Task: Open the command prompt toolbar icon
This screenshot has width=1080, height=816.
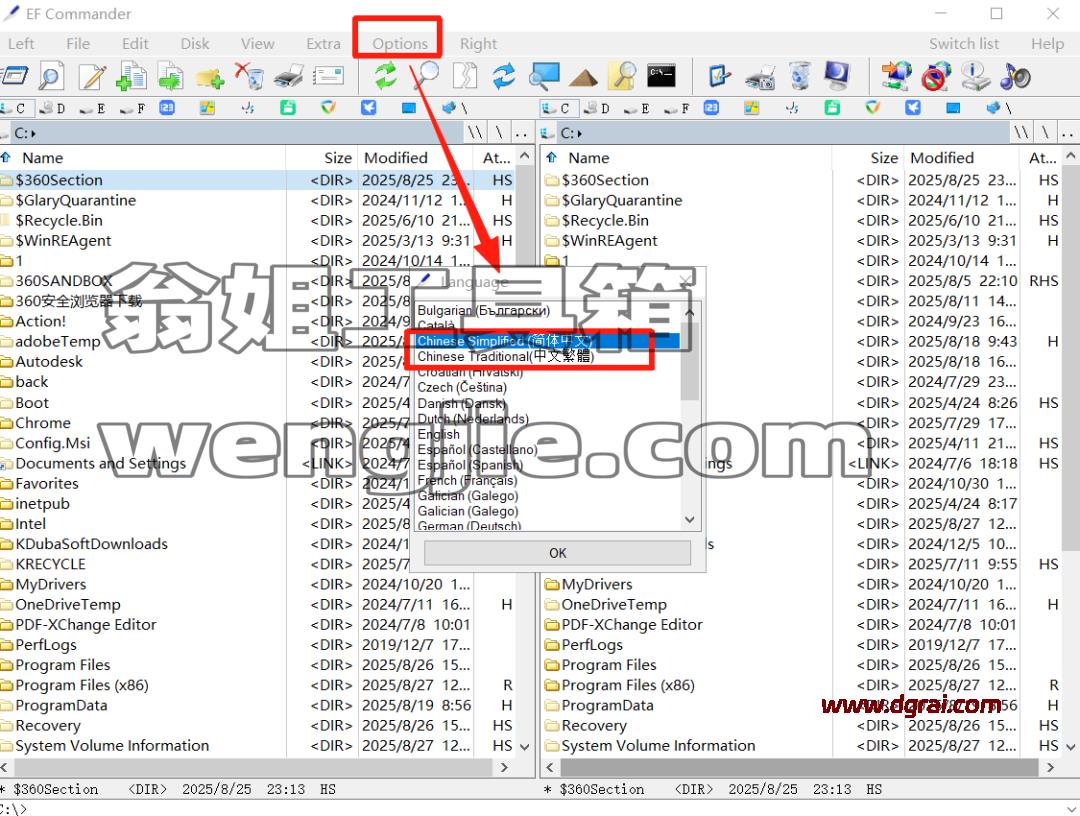Action: pyautogui.click(x=661, y=76)
